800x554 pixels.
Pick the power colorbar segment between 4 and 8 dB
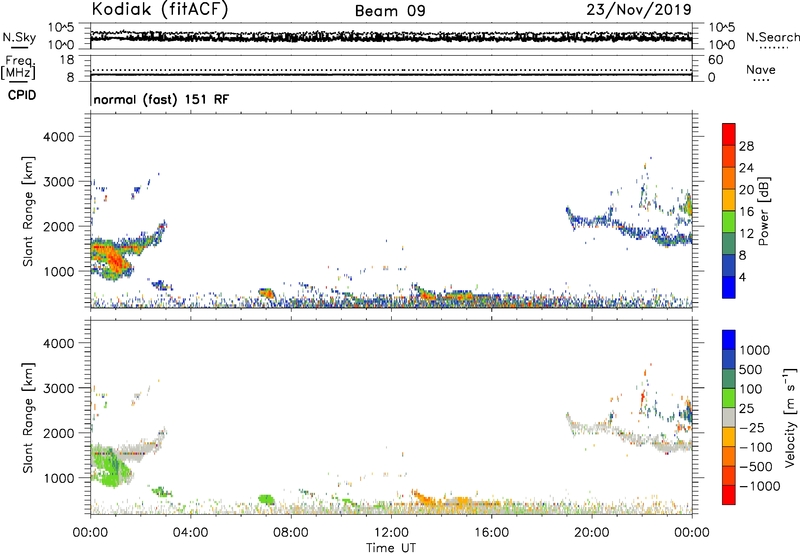[x=729, y=265]
